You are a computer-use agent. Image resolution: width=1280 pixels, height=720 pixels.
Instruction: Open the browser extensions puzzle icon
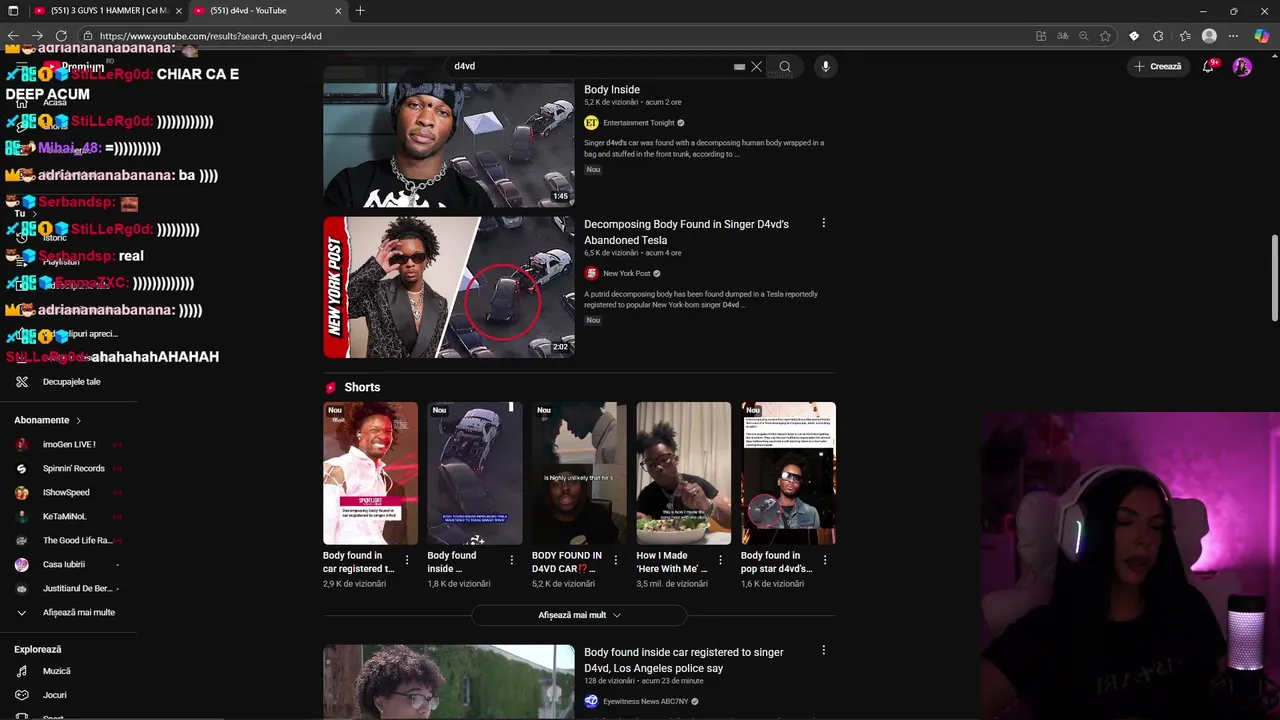click(1158, 36)
